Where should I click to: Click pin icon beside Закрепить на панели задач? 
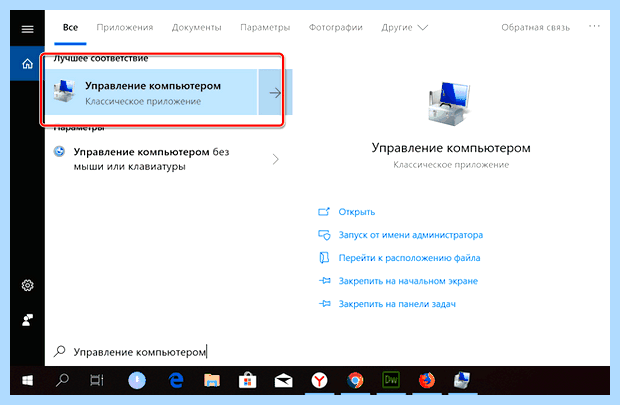point(325,304)
